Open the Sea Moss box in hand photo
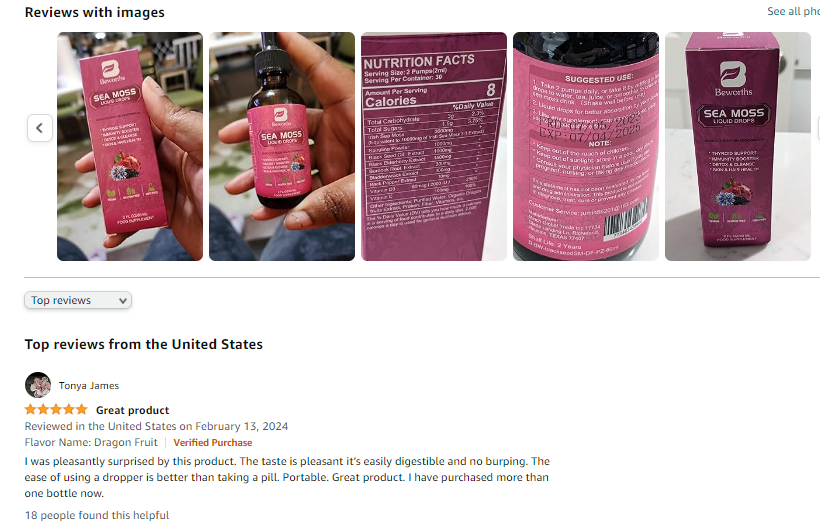Viewport: 820px width, 527px height. point(130,146)
